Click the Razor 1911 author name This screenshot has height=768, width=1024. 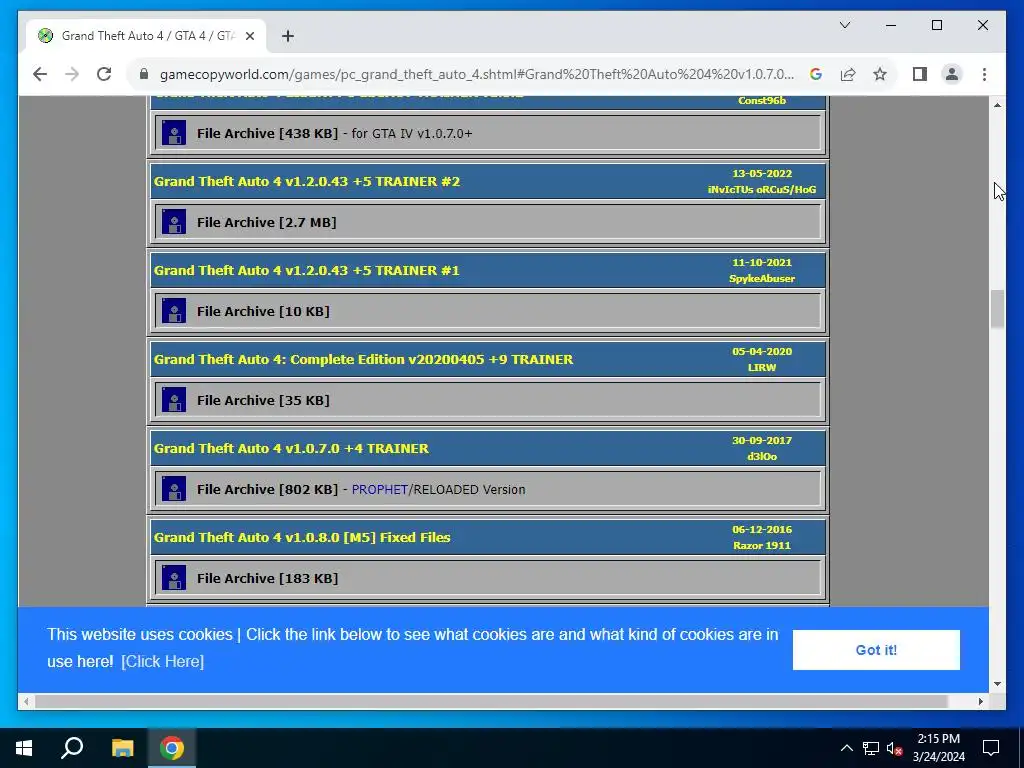pos(761,545)
